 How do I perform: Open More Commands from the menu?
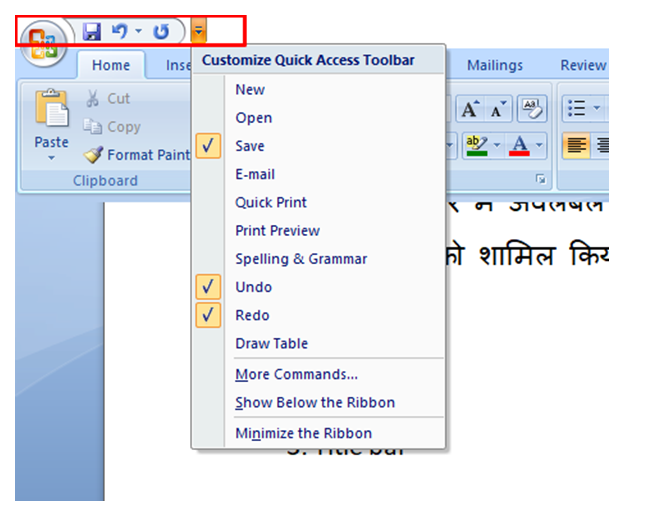[x=296, y=374]
